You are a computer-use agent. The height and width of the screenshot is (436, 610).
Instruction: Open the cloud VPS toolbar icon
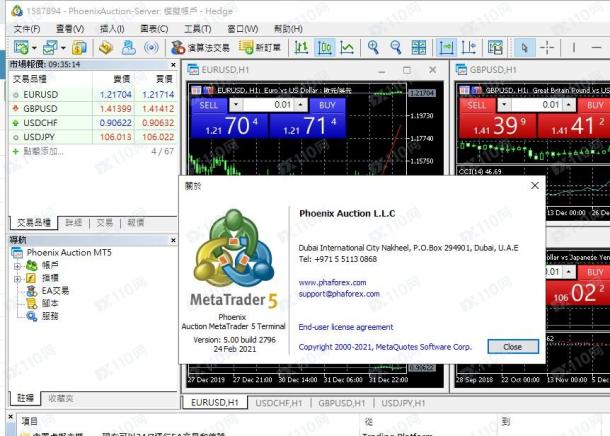click(129, 47)
